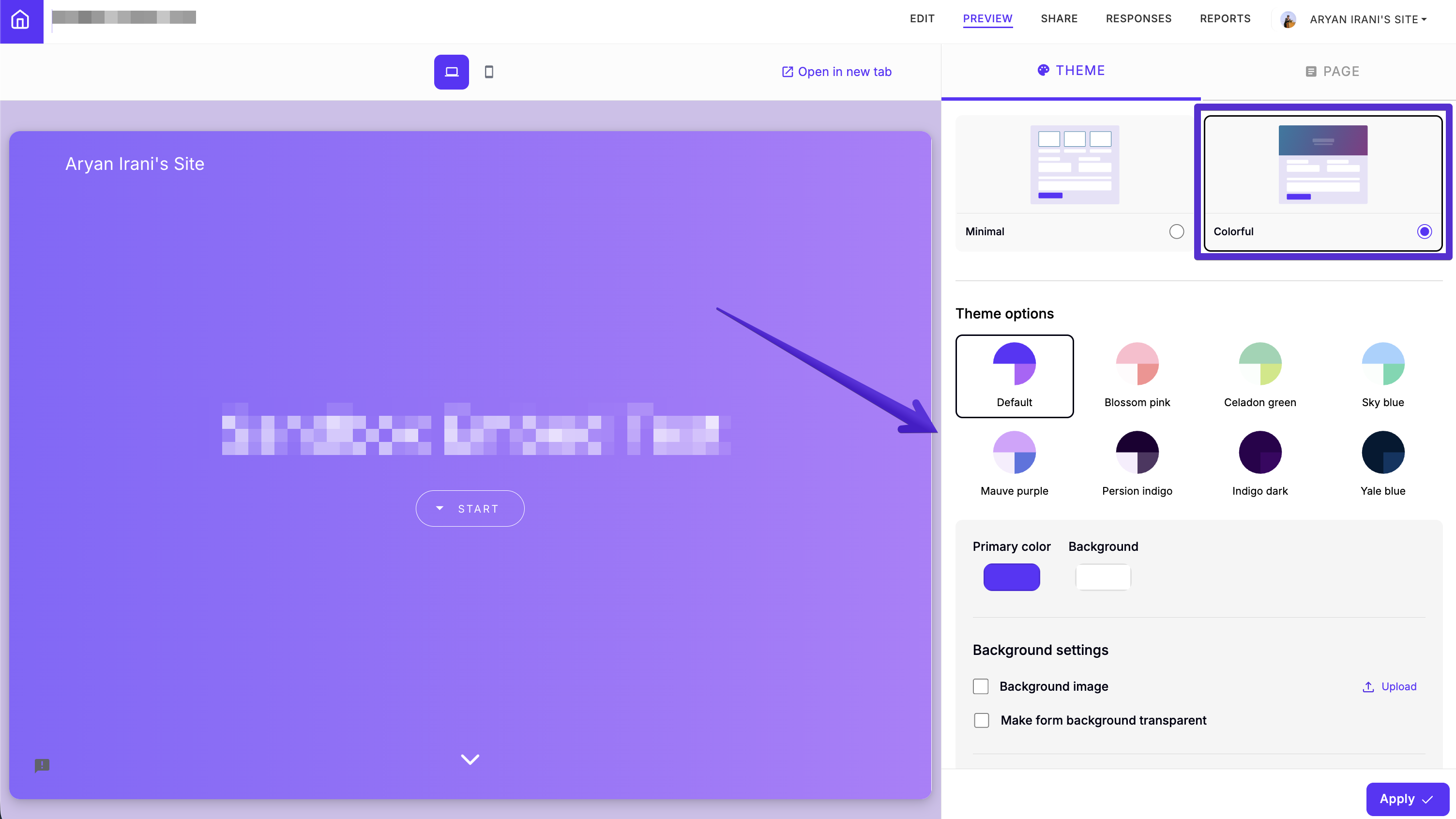Open the feedback report icon
This screenshot has height=819, width=1456.
pos(42,765)
